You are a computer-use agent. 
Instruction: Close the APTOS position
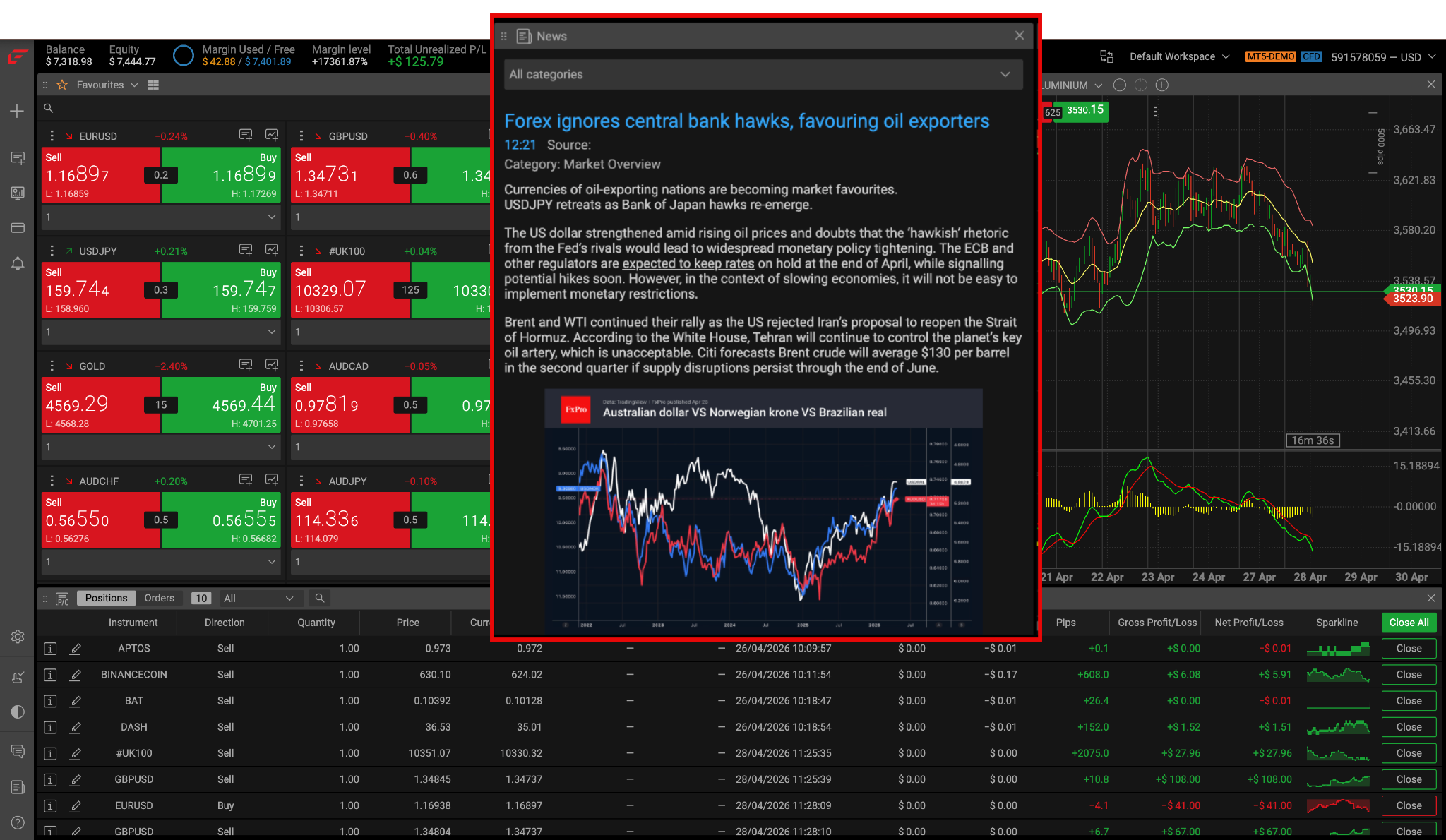(1409, 649)
